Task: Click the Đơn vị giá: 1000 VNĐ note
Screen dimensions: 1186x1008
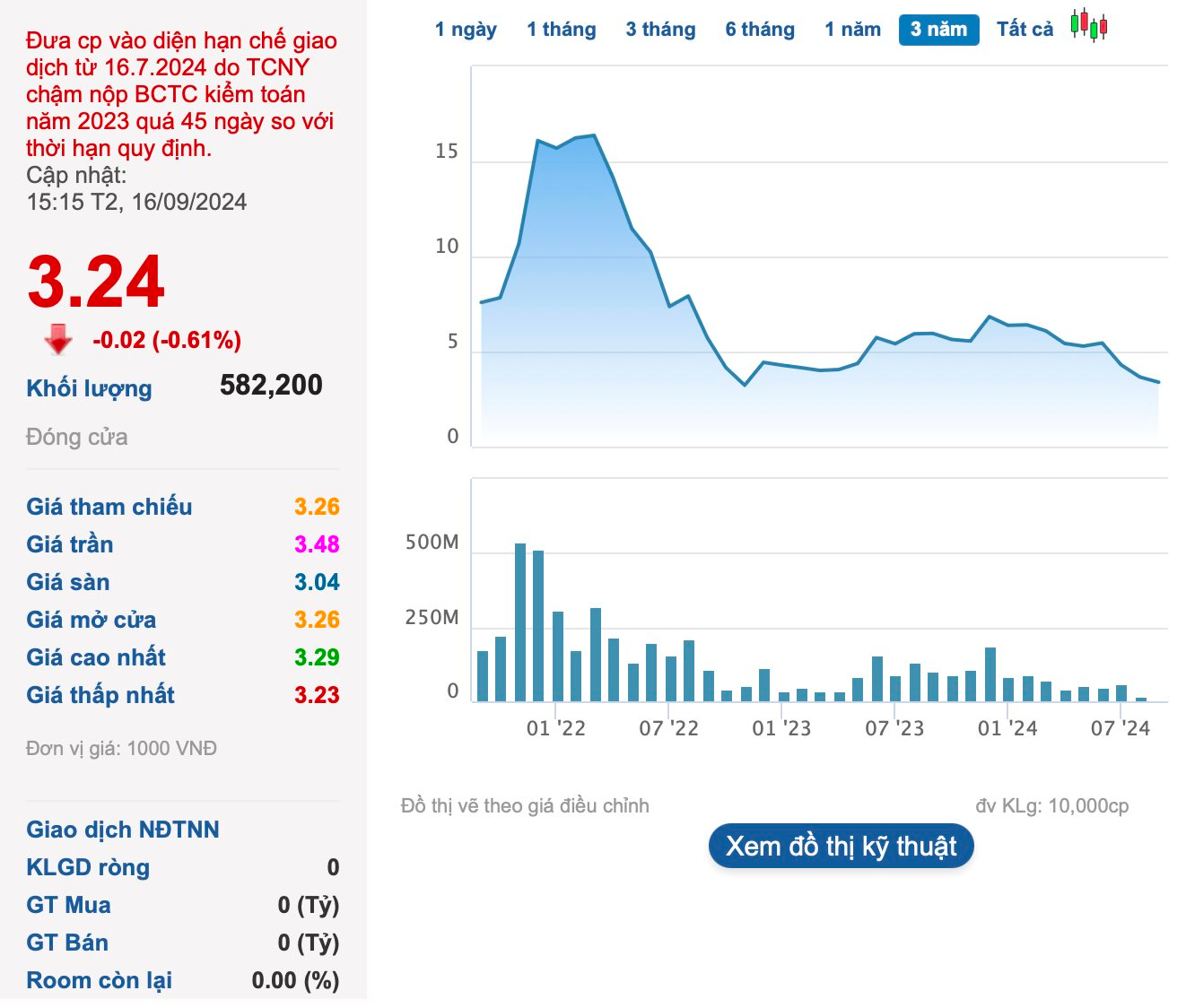Action: [x=121, y=748]
